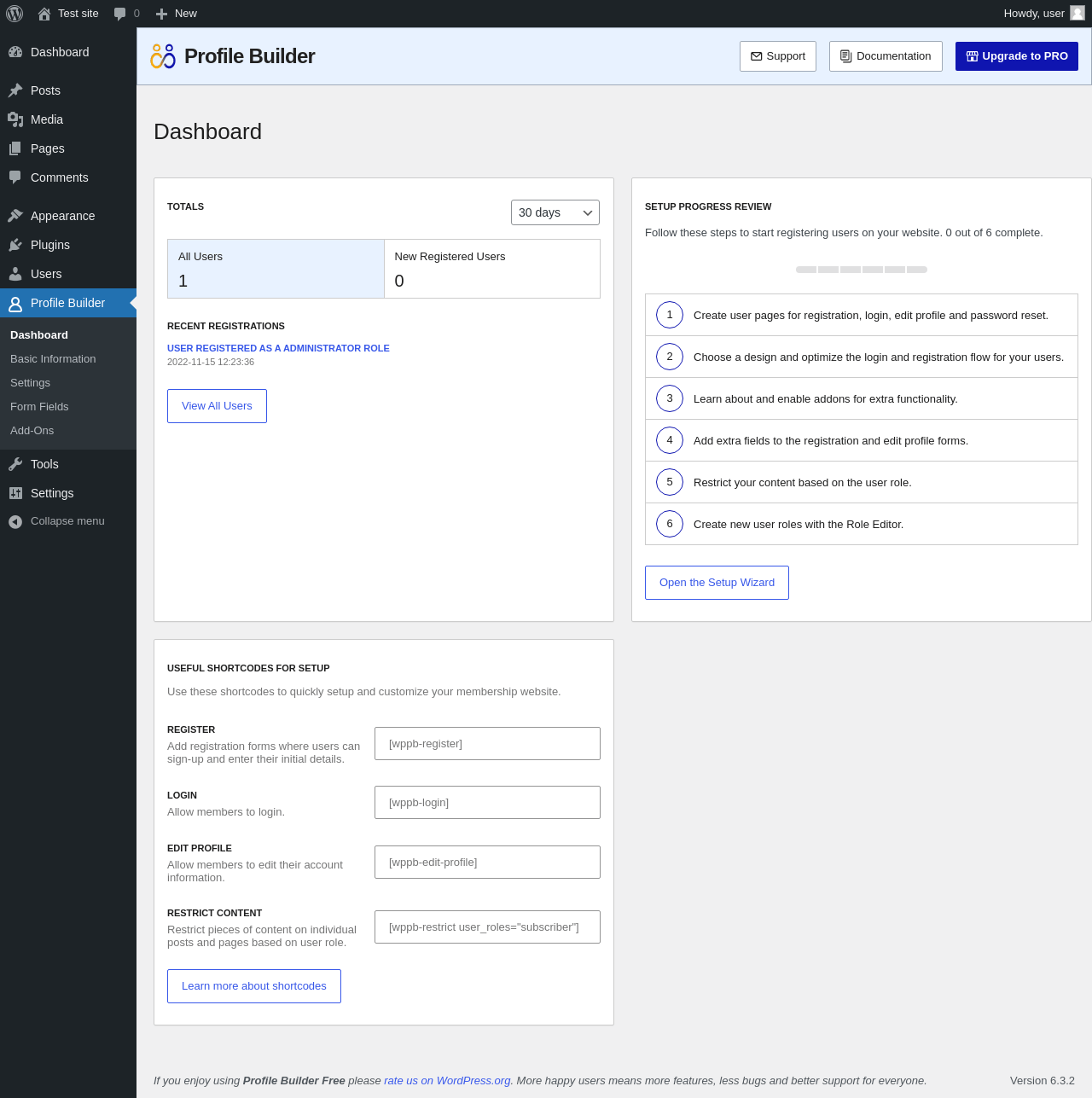Open the New content menu in admin bar
This screenshot has width=1092, height=1098.
coord(176,14)
